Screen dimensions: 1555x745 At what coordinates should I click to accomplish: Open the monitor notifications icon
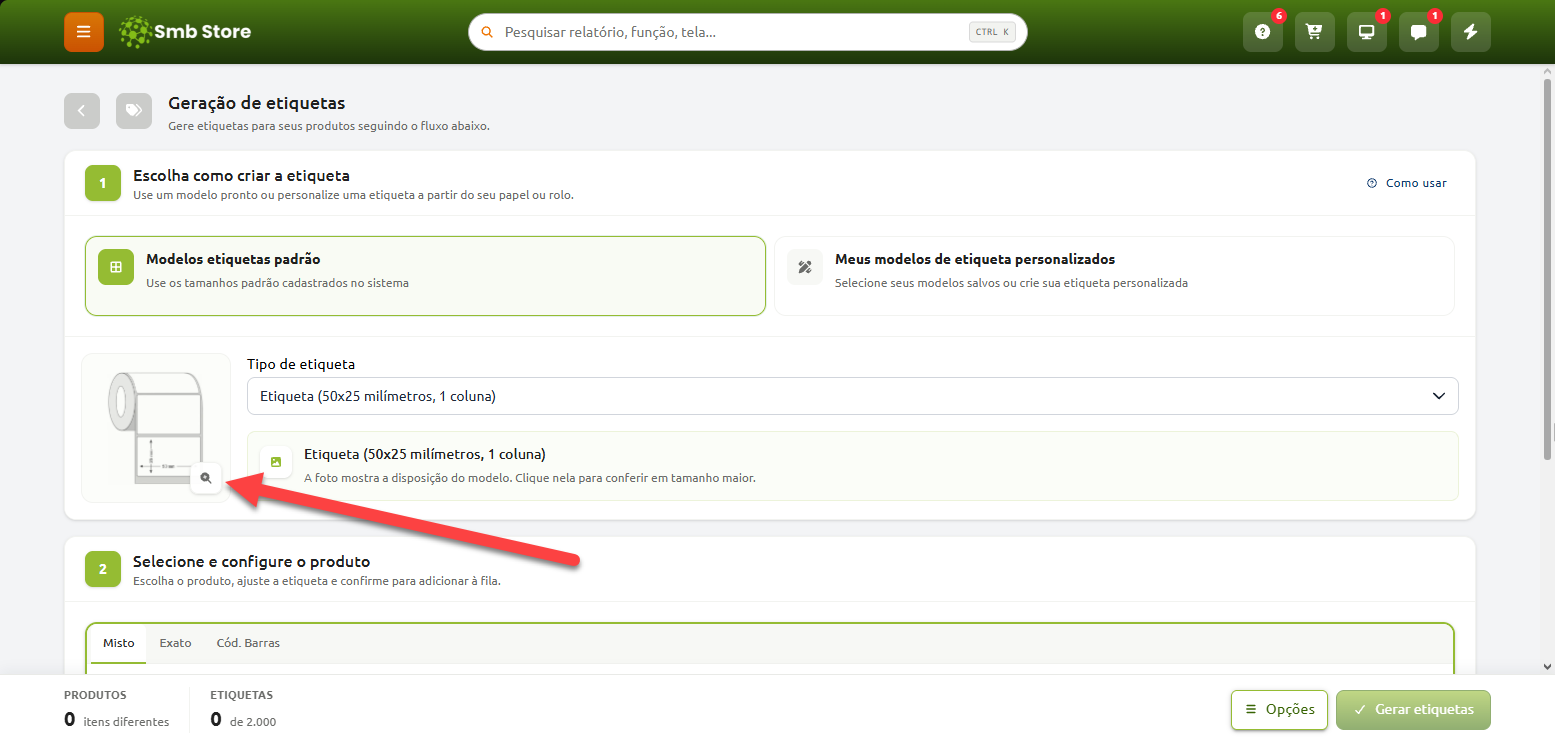click(x=1367, y=32)
